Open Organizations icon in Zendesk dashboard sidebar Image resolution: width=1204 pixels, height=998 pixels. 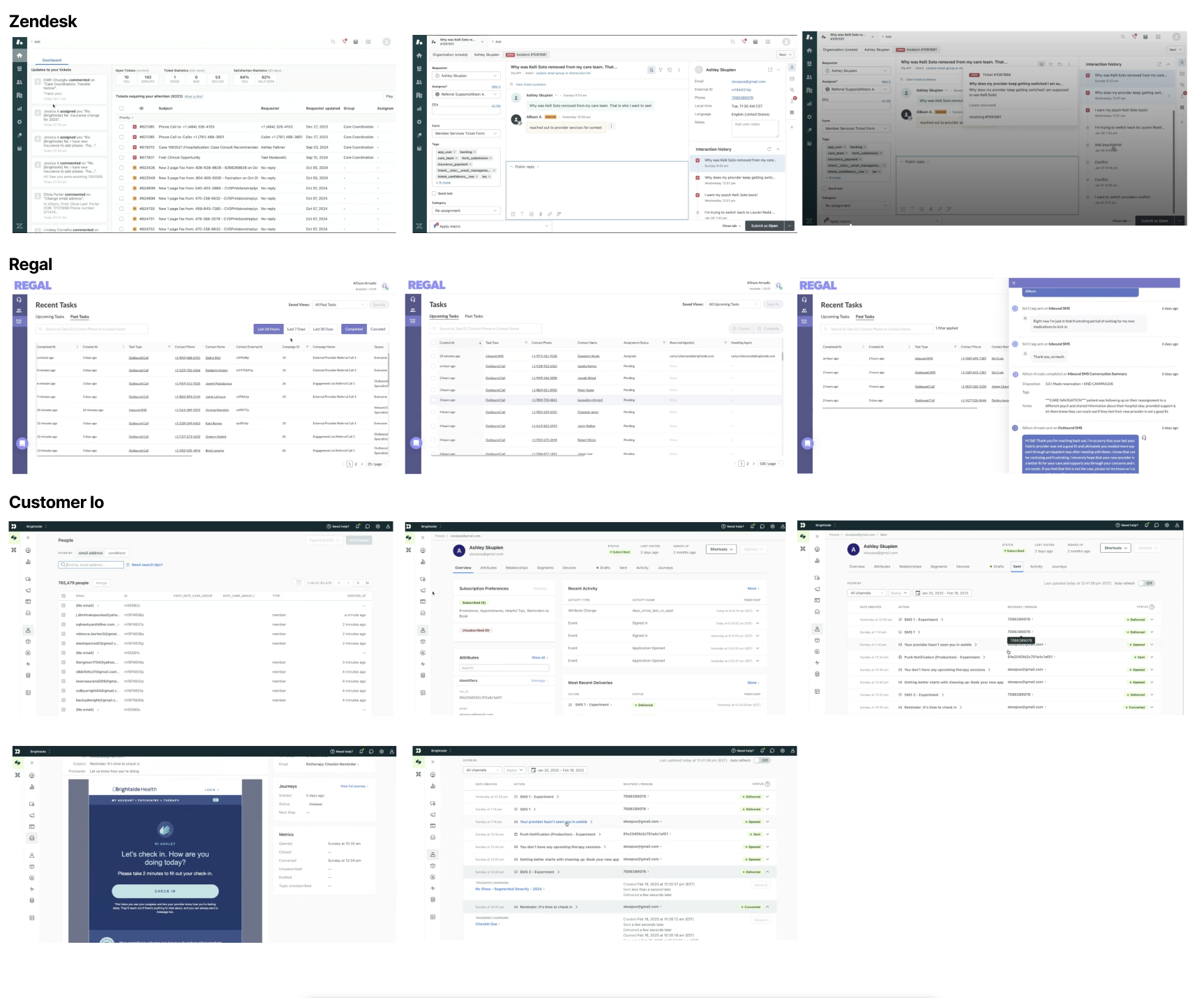click(20, 95)
